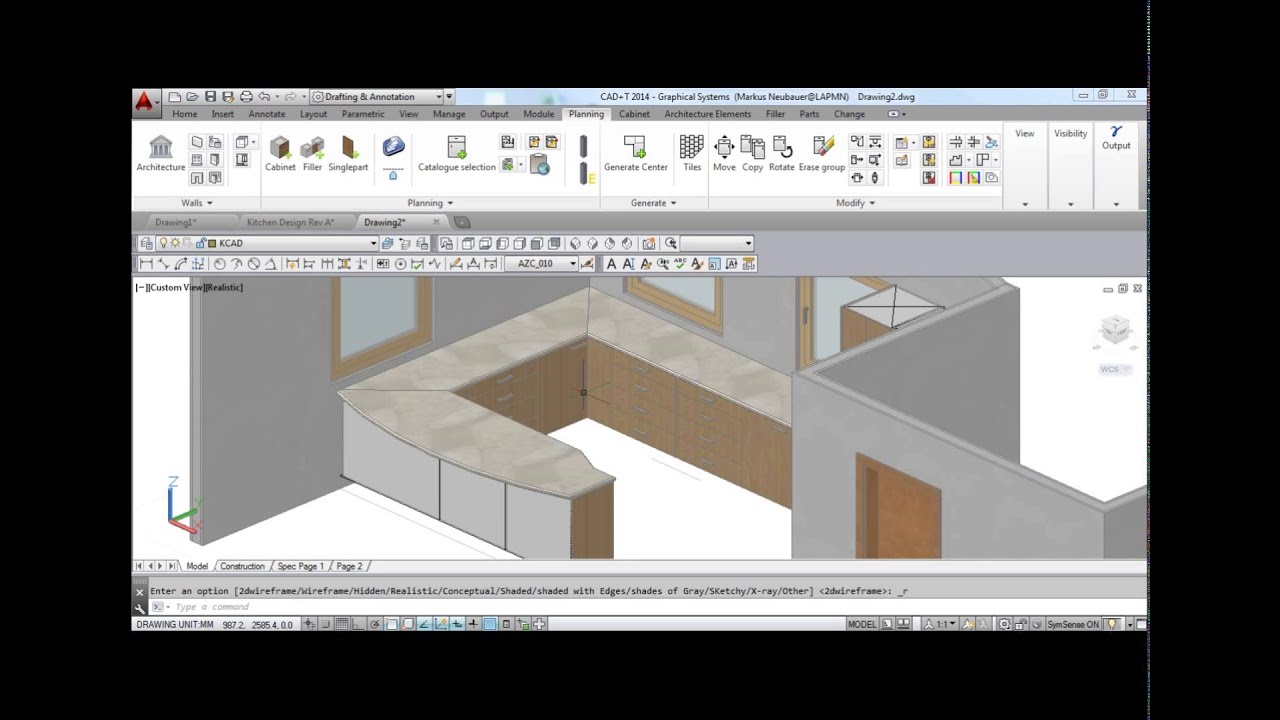Click the empty dropdown field beside zoom icon
1280x720 pixels.
pyautogui.click(x=716, y=243)
